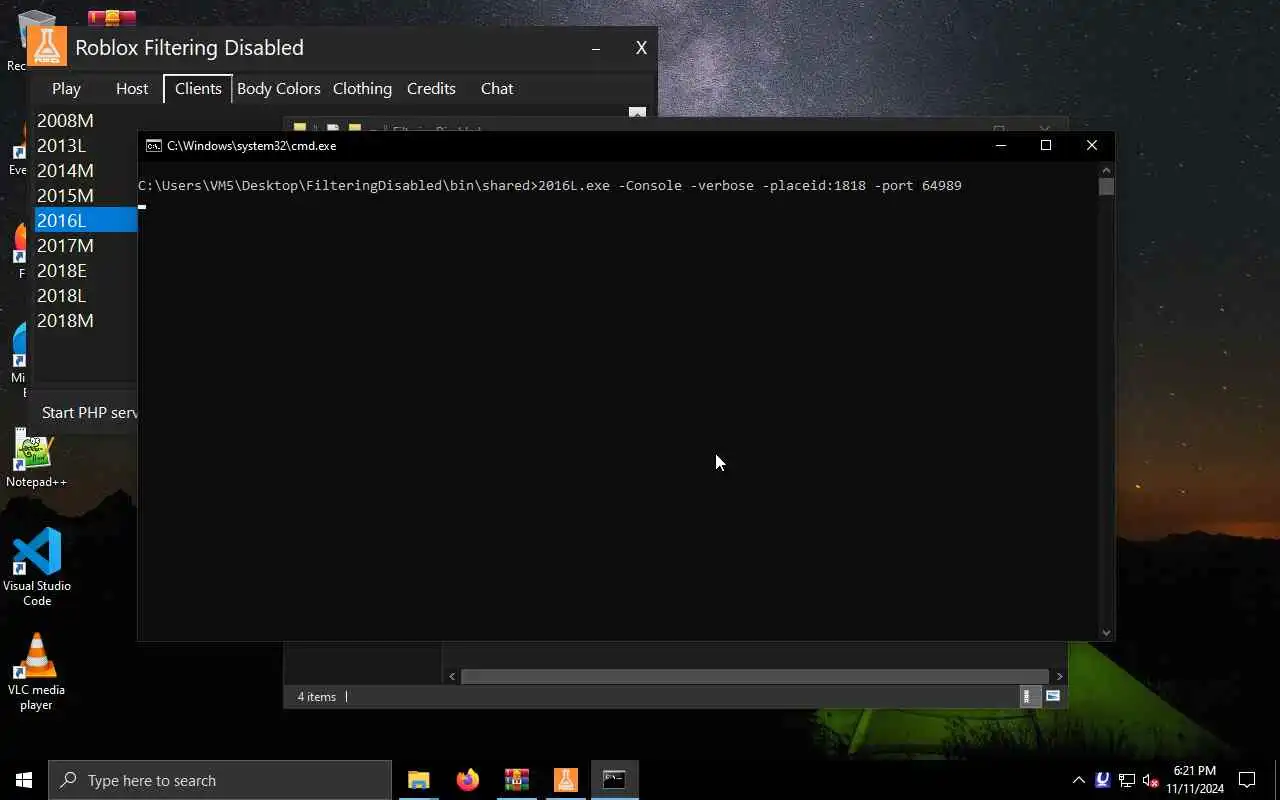Switch to the Chat tab

point(497,89)
